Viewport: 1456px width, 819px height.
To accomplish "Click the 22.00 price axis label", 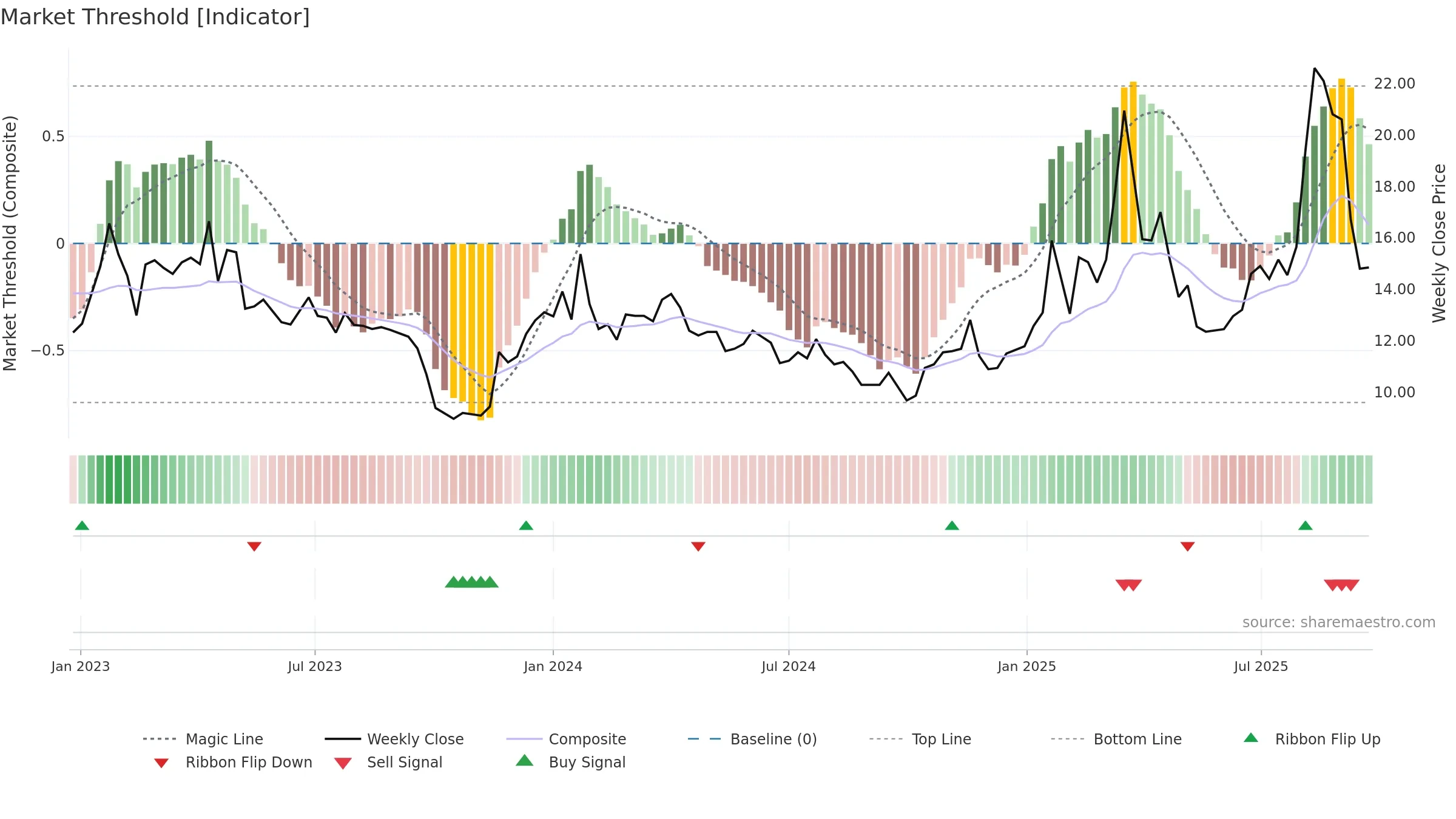I will pyautogui.click(x=1395, y=84).
